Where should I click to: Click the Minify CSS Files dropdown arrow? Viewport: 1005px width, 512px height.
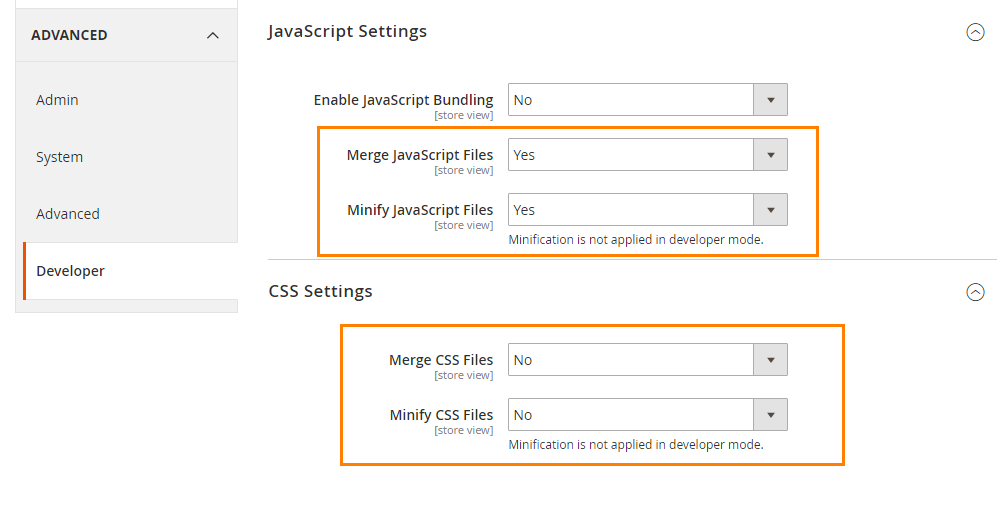pyautogui.click(x=770, y=415)
